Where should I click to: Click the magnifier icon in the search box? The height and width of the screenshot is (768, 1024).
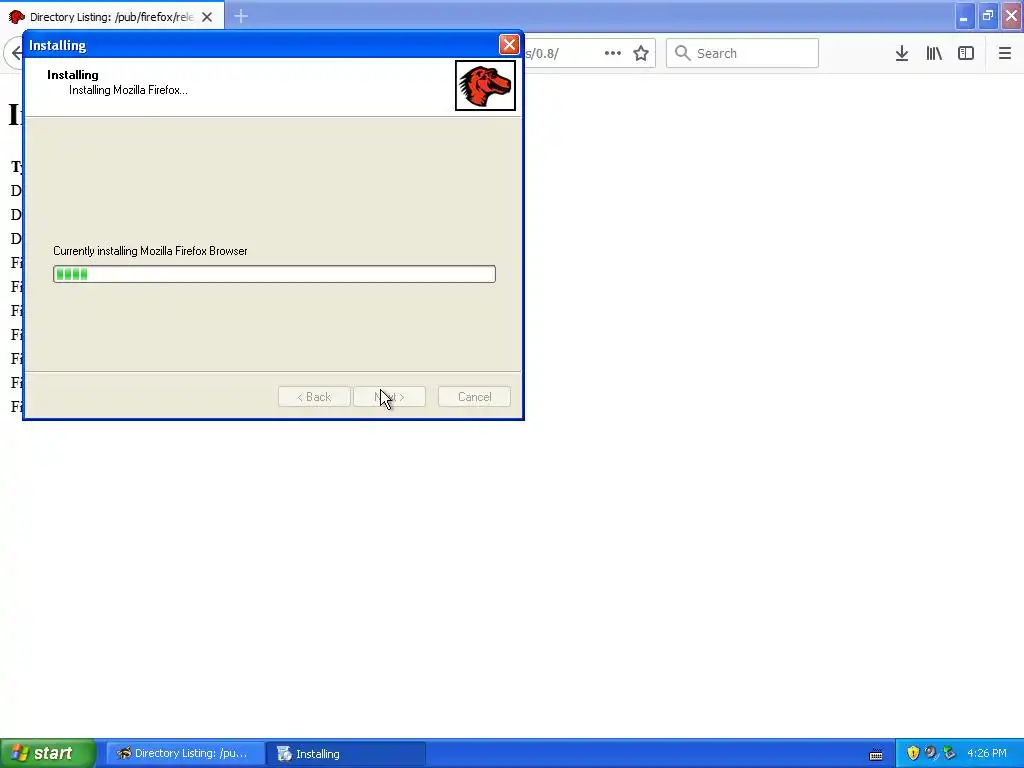(x=682, y=53)
